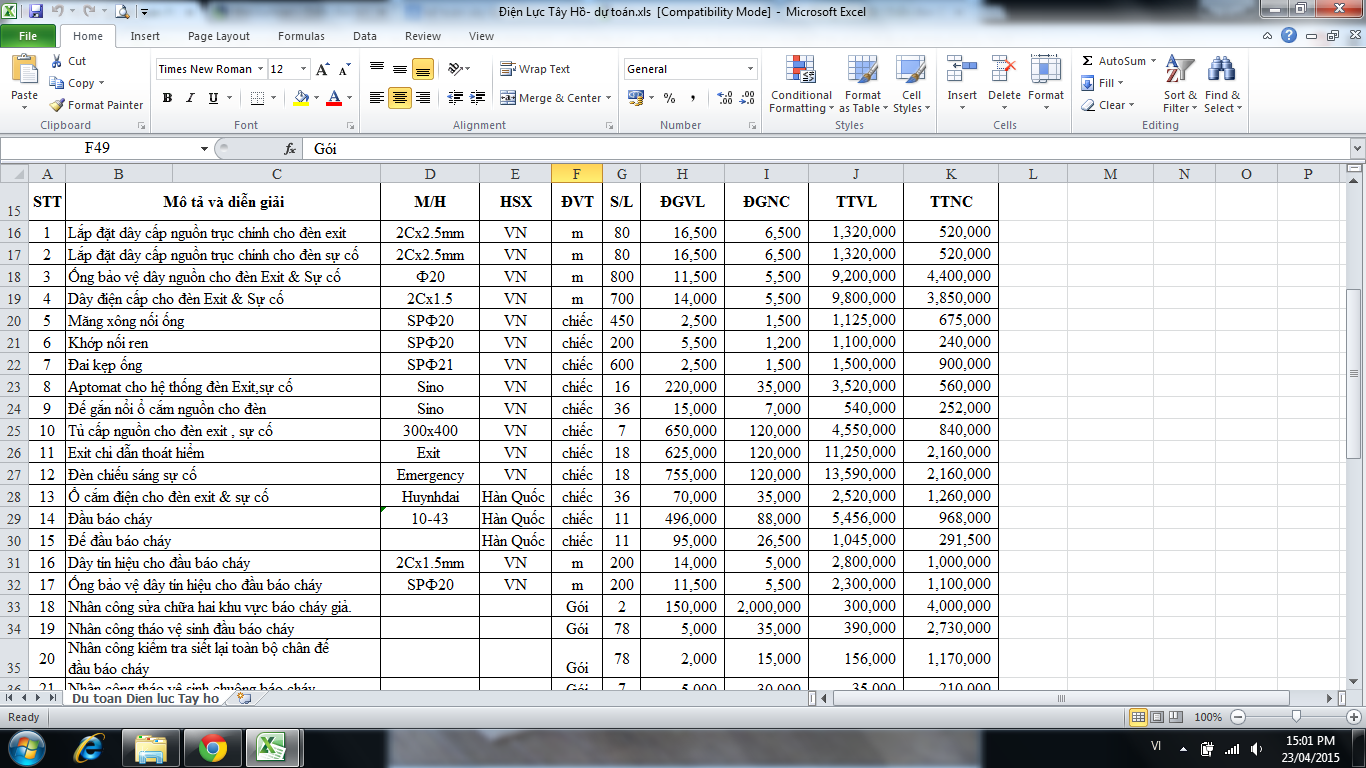Select the Du toan Dien luc Tay ho sheet
This screenshot has width=1366, height=768.
coord(145,699)
